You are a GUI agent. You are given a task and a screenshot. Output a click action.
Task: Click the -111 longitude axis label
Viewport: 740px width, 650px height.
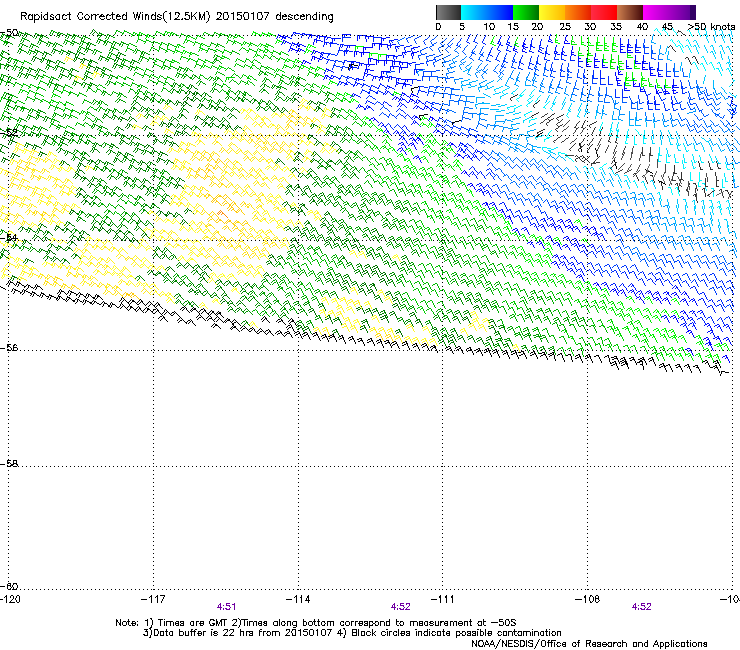coord(442,599)
